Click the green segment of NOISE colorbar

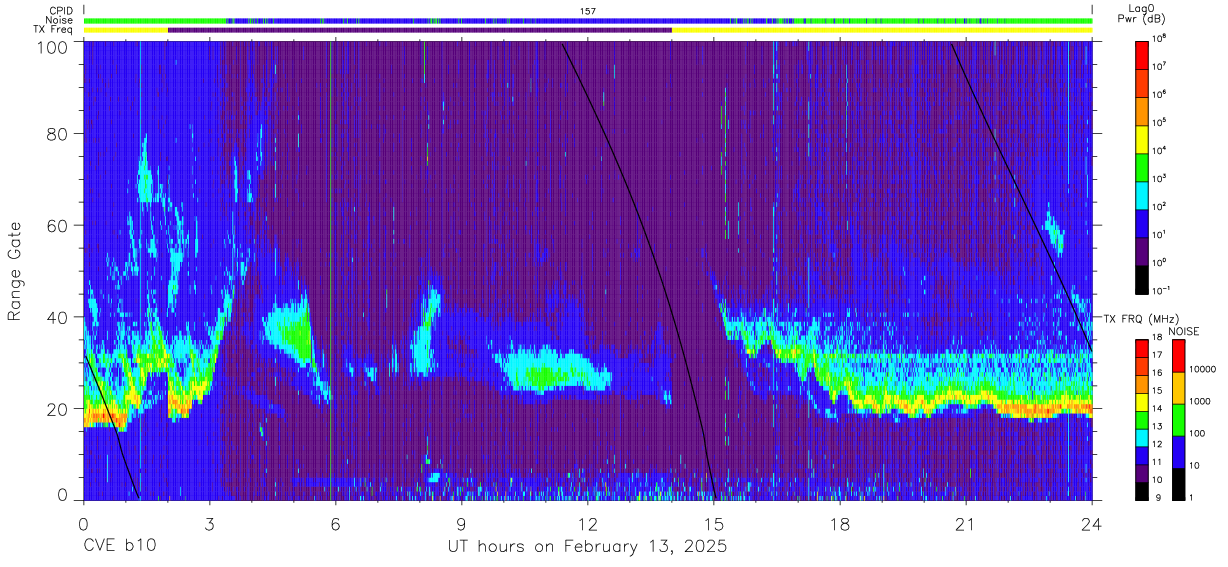click(1177, 419)
